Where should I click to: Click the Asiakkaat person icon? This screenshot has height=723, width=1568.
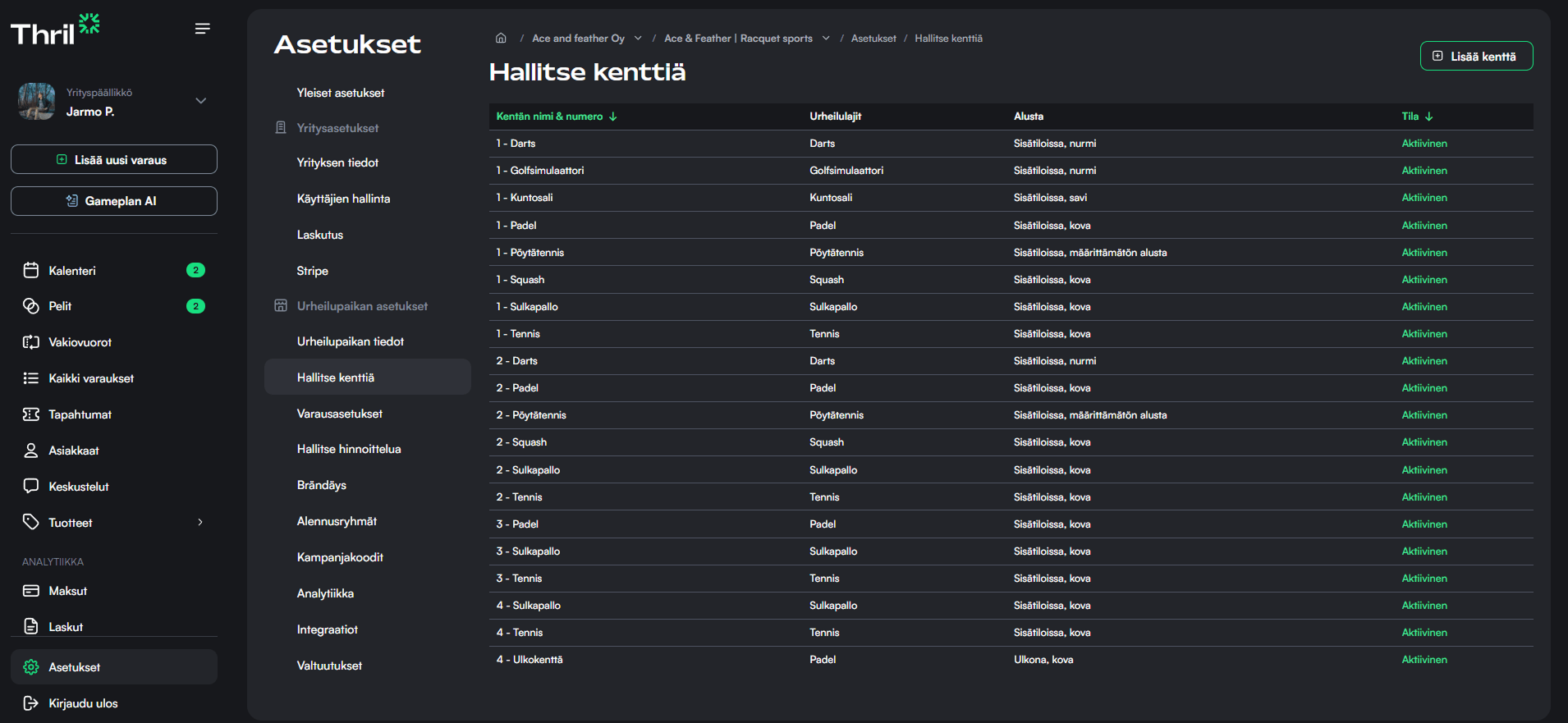31,451
